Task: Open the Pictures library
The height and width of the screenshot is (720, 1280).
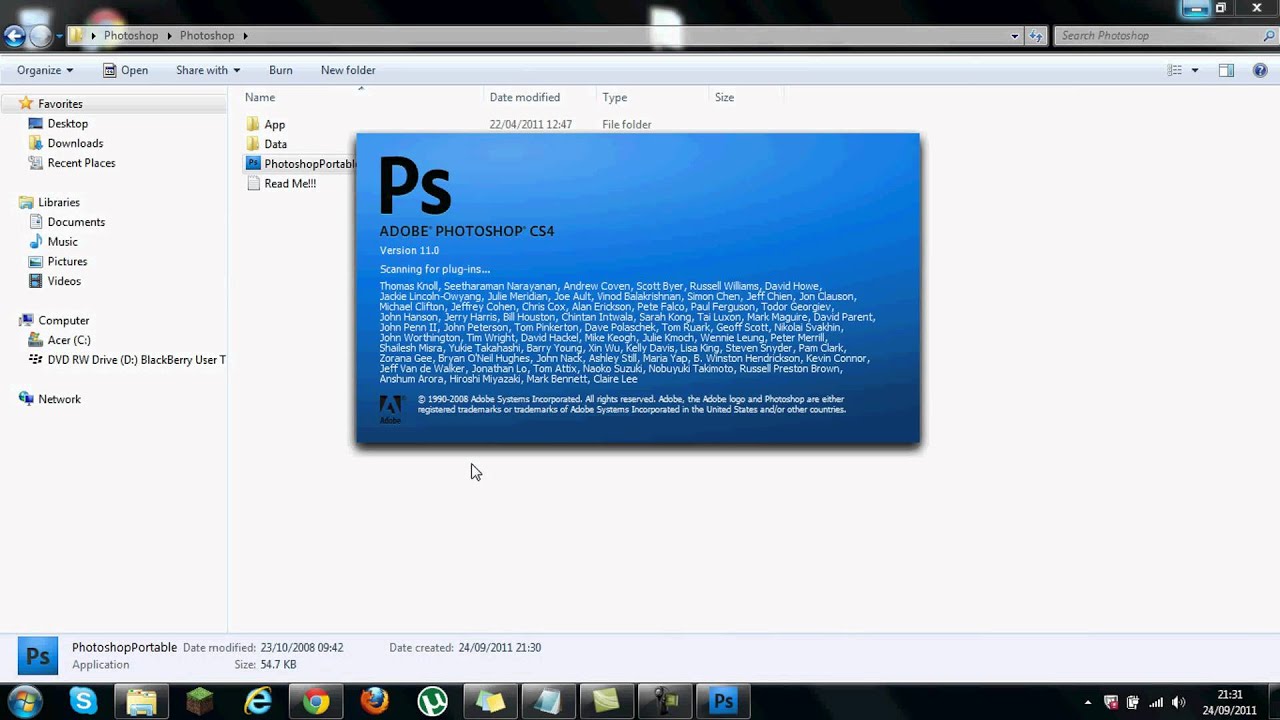Action: tap(67, 261)
